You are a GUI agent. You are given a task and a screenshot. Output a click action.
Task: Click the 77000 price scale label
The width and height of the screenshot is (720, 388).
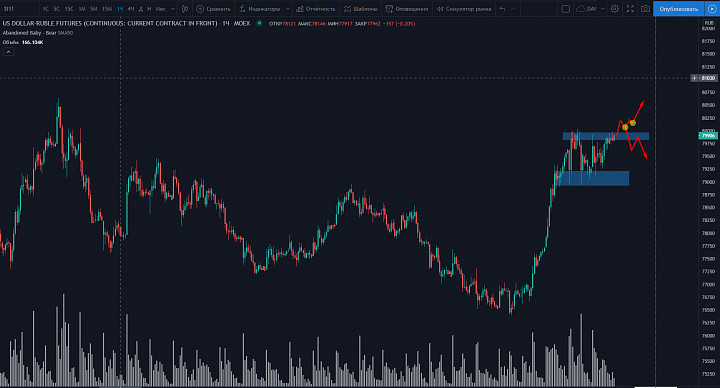(708, 284)
